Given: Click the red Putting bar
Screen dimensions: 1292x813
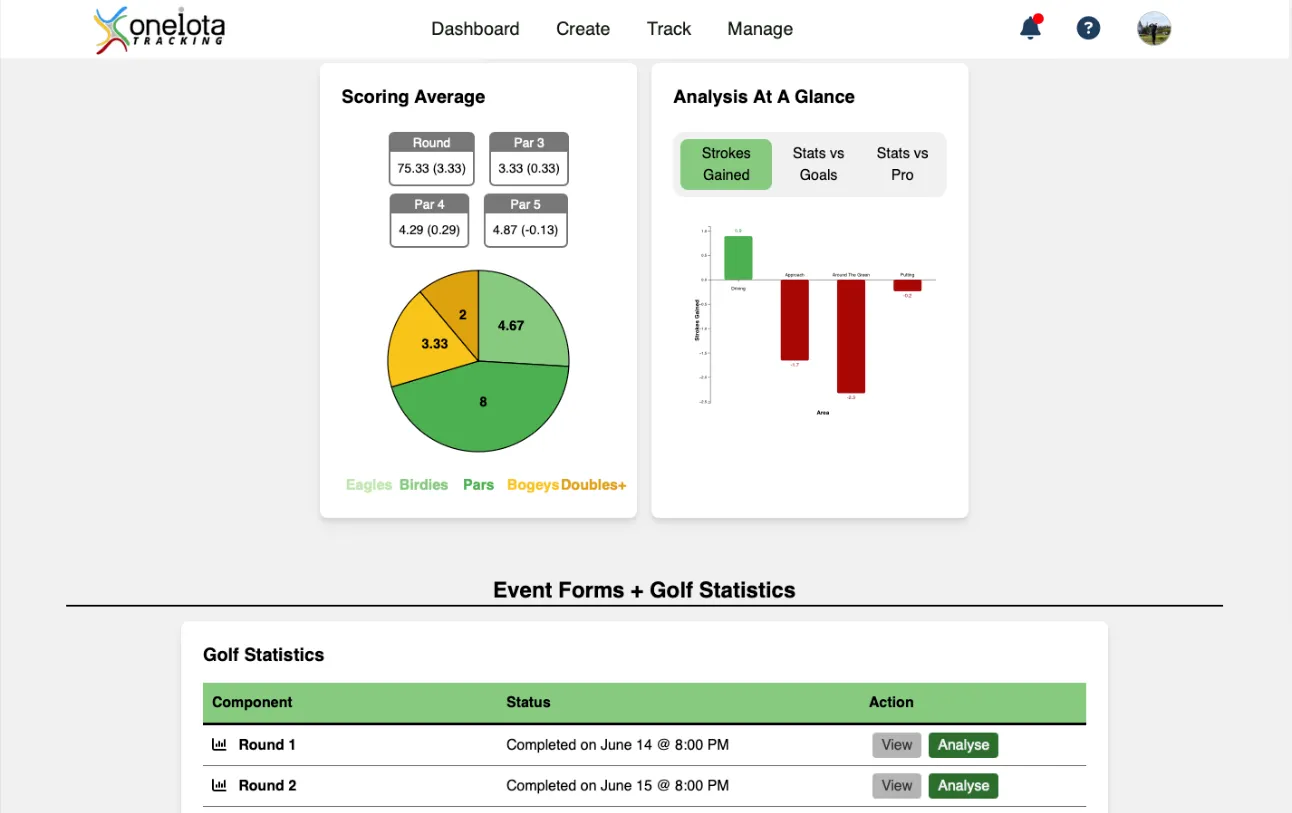Looking at the screenshot, I should (907, 286).
